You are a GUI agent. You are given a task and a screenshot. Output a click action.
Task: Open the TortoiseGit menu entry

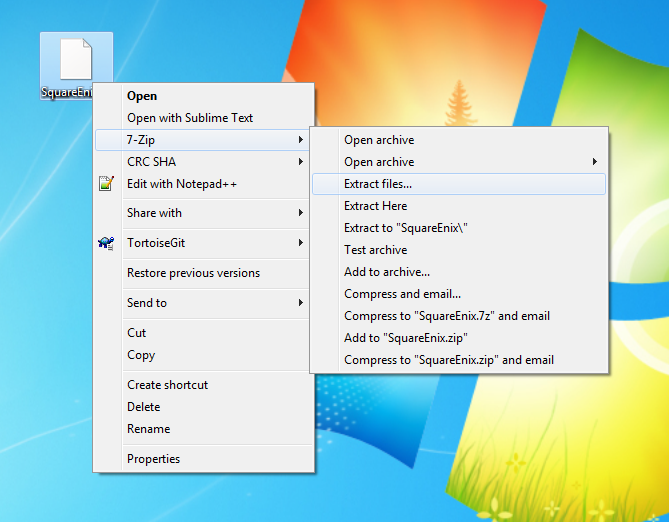point(204,243)
